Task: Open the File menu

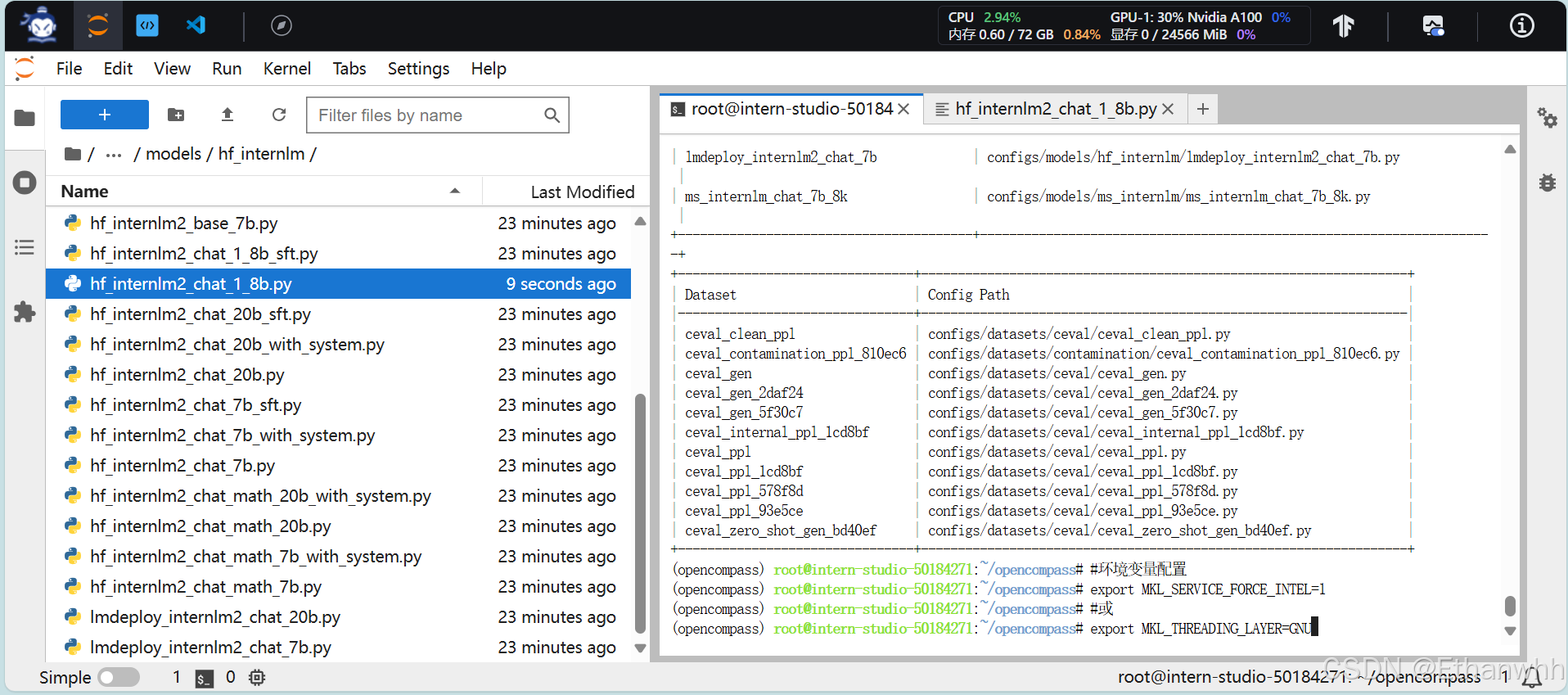Action: coord(69,69)
